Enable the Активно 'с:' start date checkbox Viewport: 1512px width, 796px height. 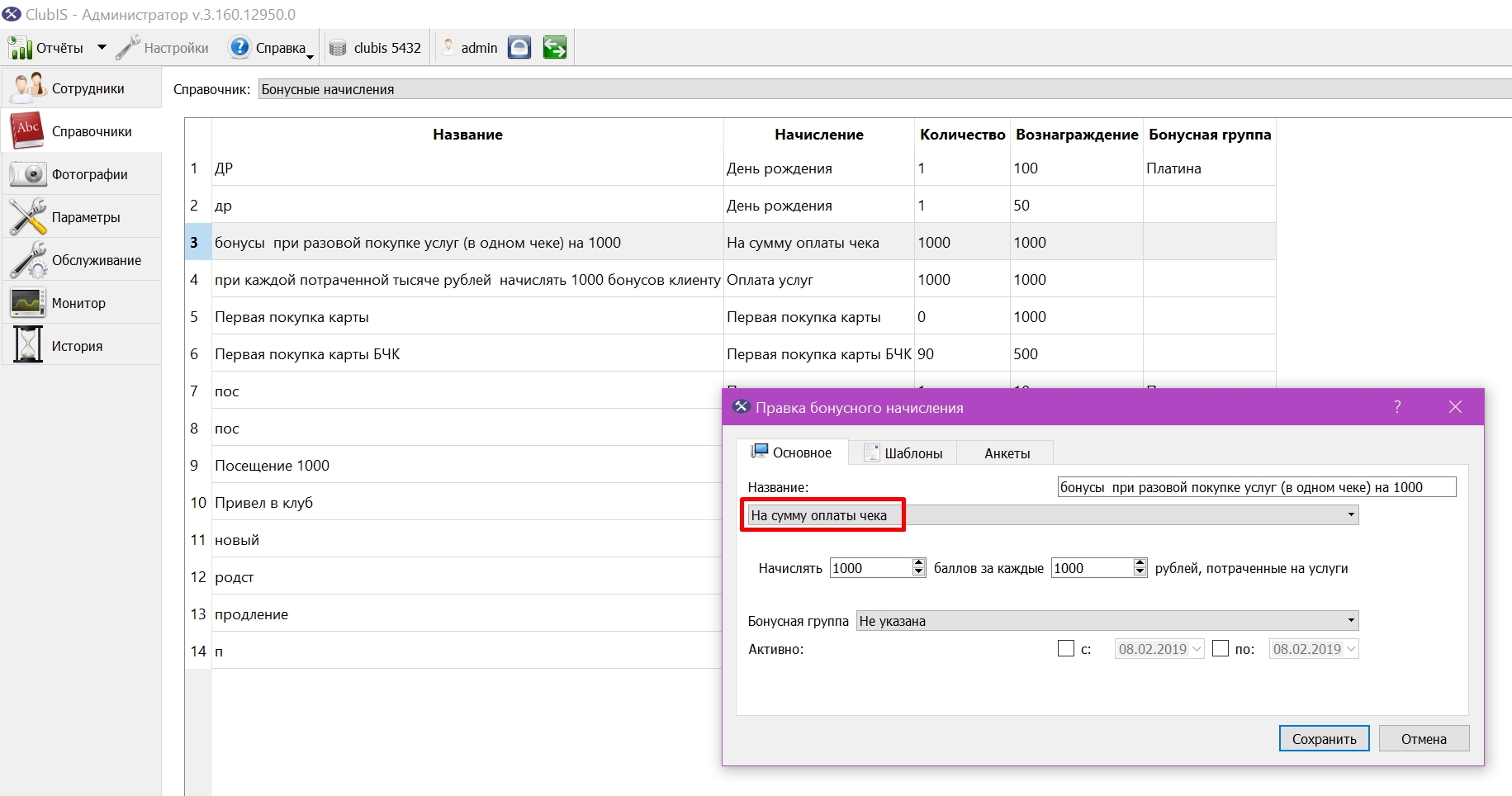1066,649
